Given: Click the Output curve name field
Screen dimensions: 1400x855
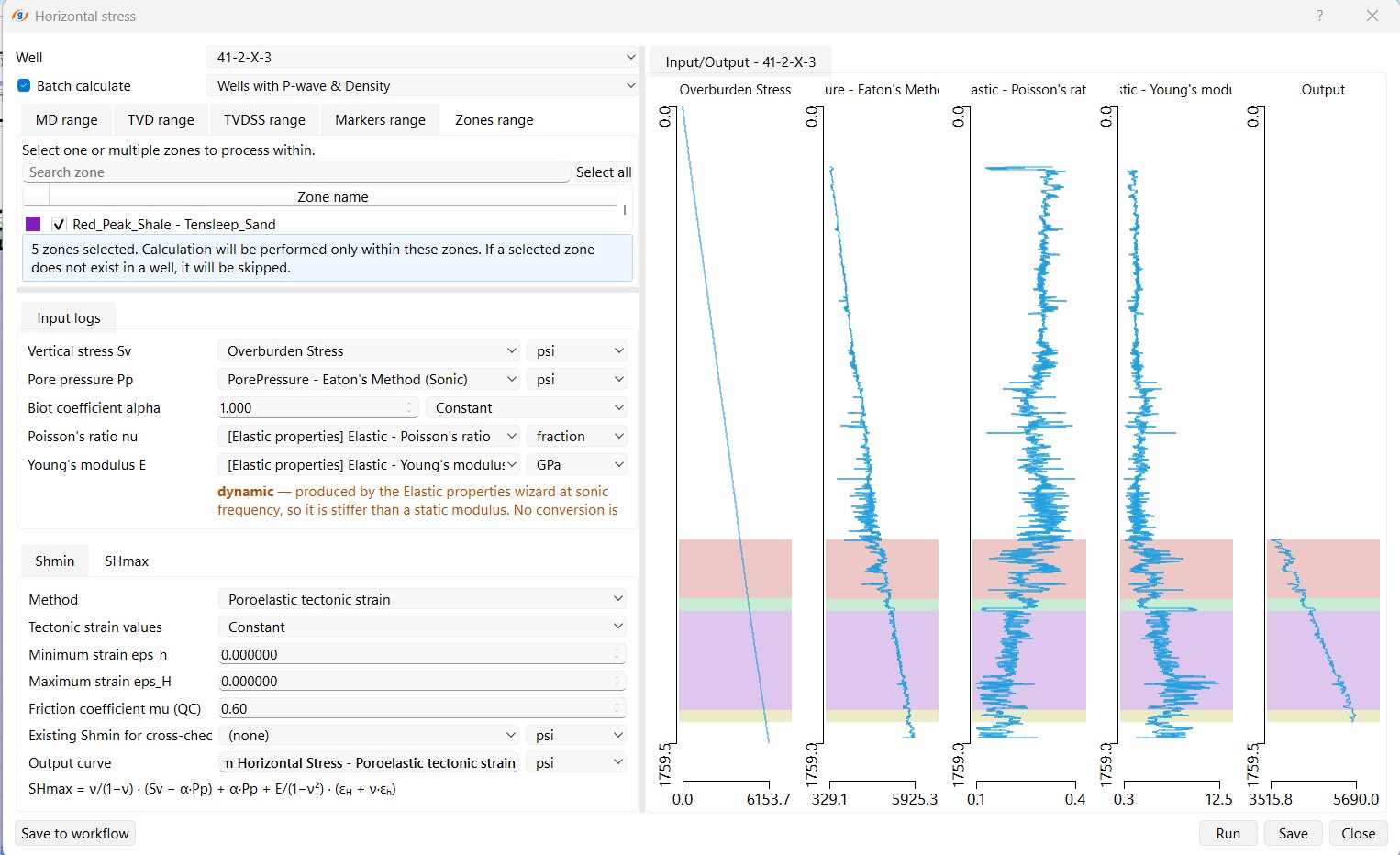Looking at the screenshot, I should [x=369, y=763].
